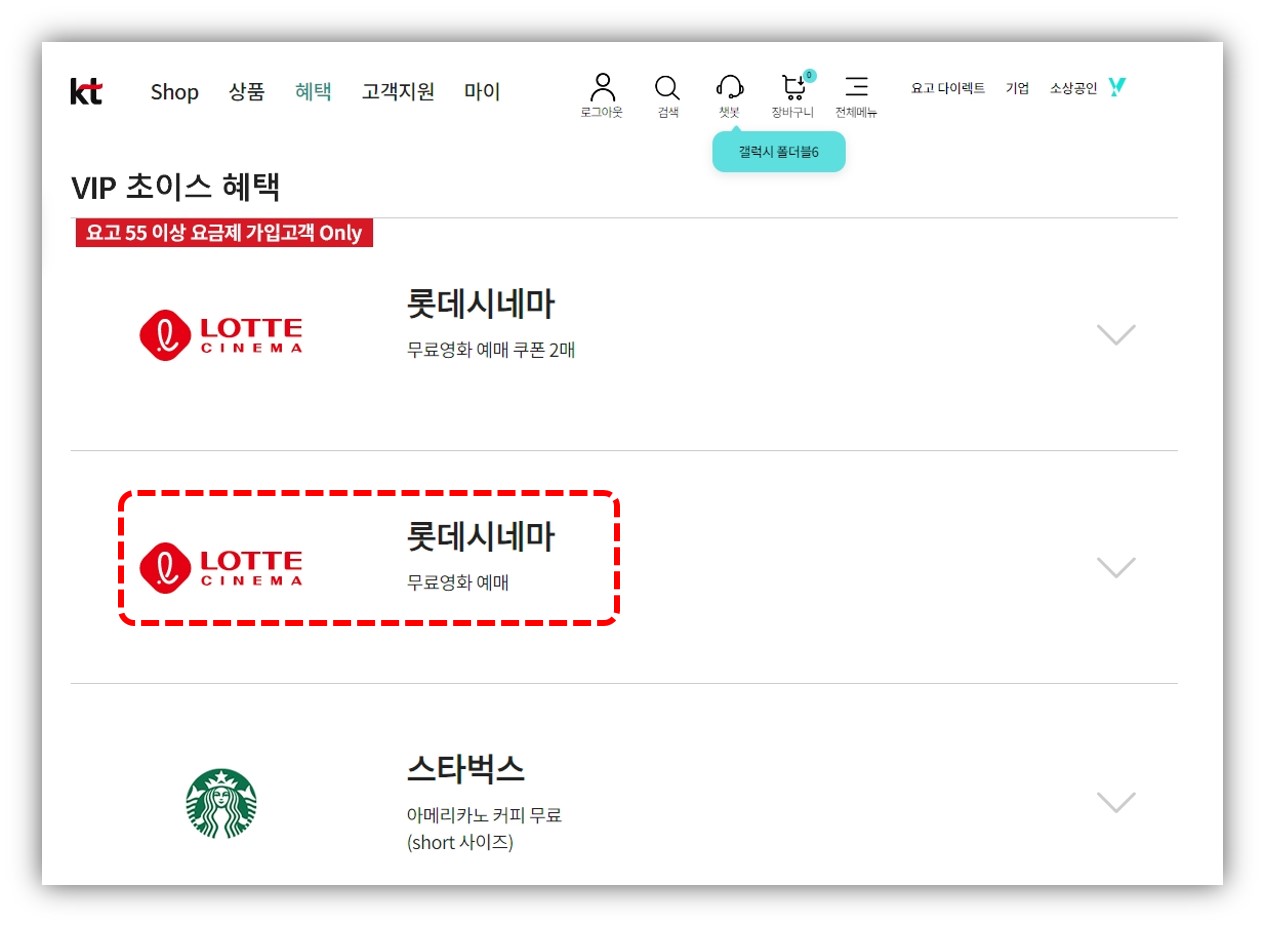Open the 소상공인 link

point(1075,88)
